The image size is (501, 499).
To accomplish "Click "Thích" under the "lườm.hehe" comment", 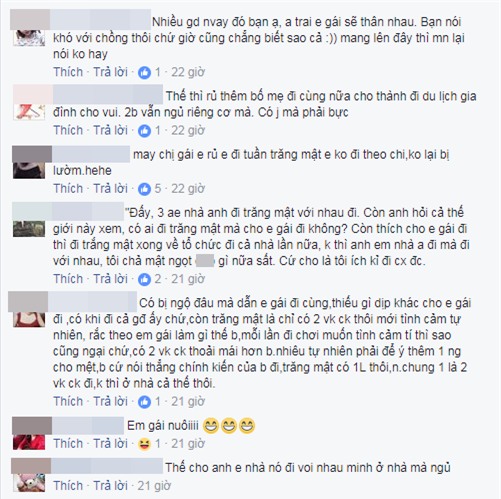I will tap(68, 189).
